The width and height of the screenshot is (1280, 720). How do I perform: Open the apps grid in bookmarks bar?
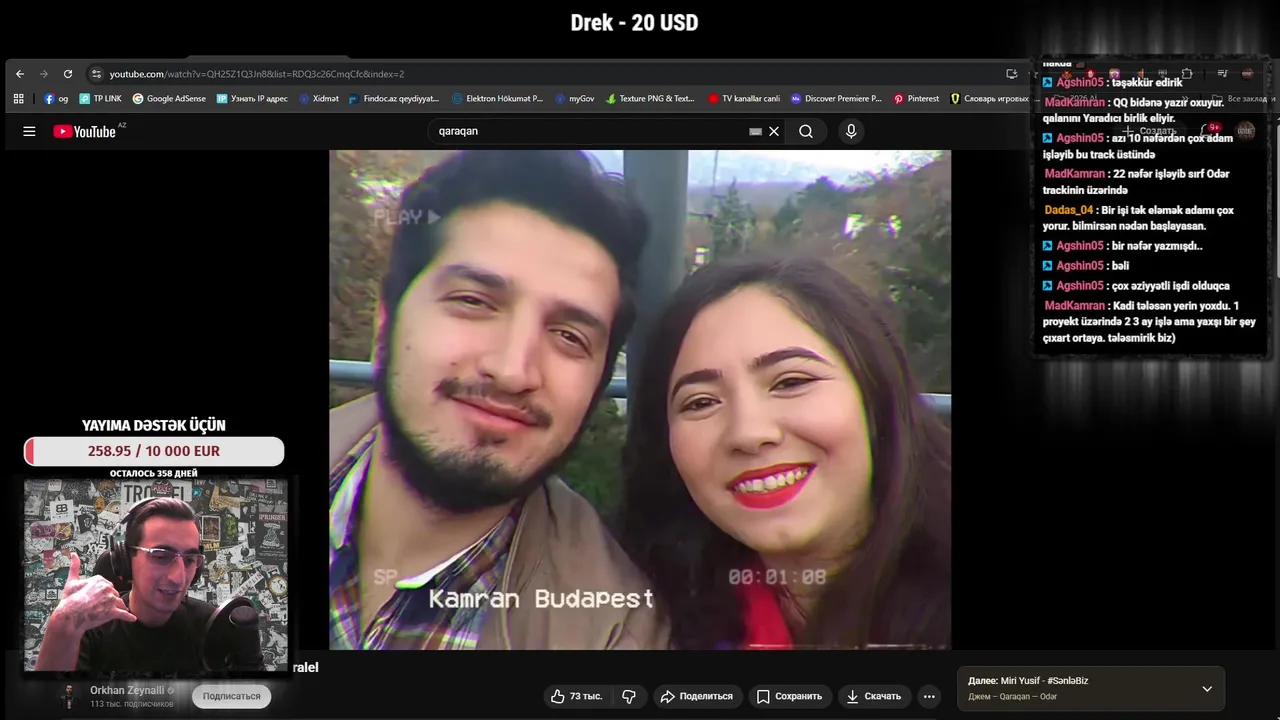point(18,99)
